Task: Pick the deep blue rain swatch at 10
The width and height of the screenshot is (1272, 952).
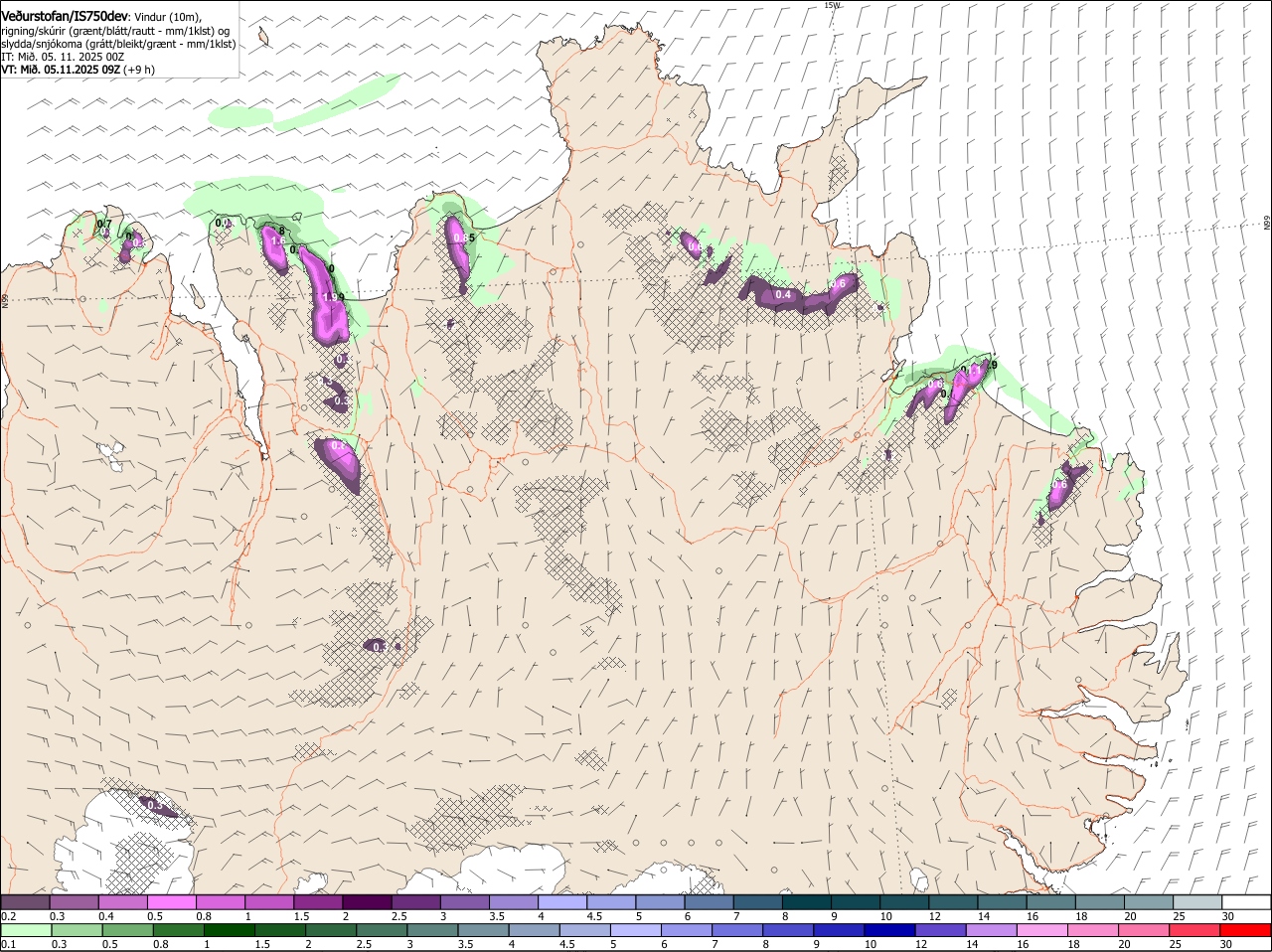Action: tap(890, 930)
